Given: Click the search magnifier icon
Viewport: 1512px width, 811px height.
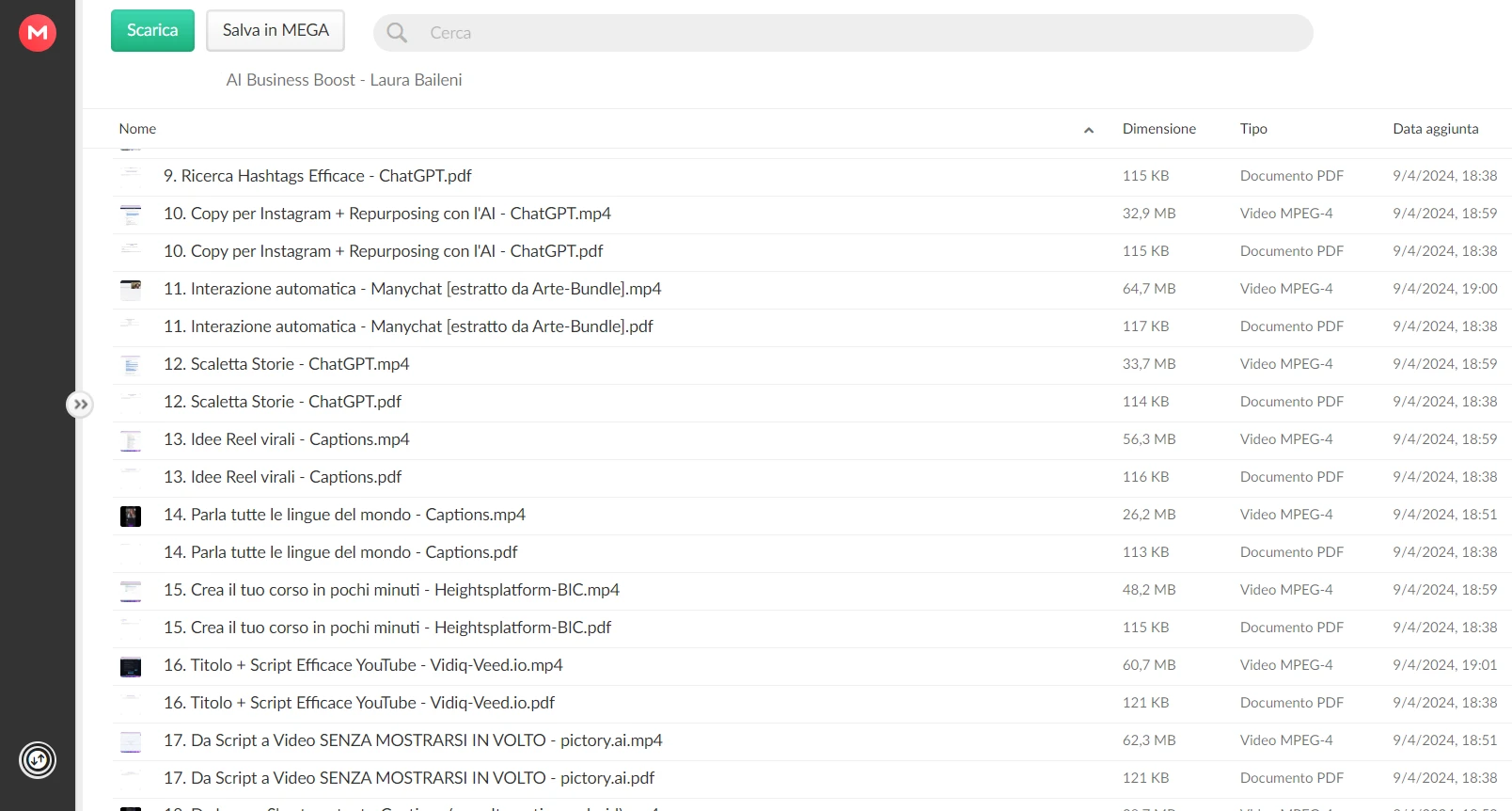Looking at the screenshot, I should pos(397,33).
